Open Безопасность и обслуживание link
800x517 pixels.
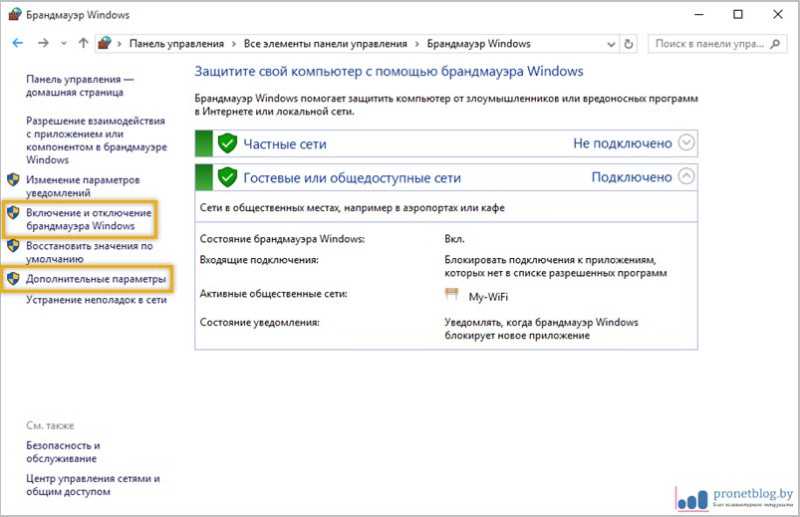[63, 452]
